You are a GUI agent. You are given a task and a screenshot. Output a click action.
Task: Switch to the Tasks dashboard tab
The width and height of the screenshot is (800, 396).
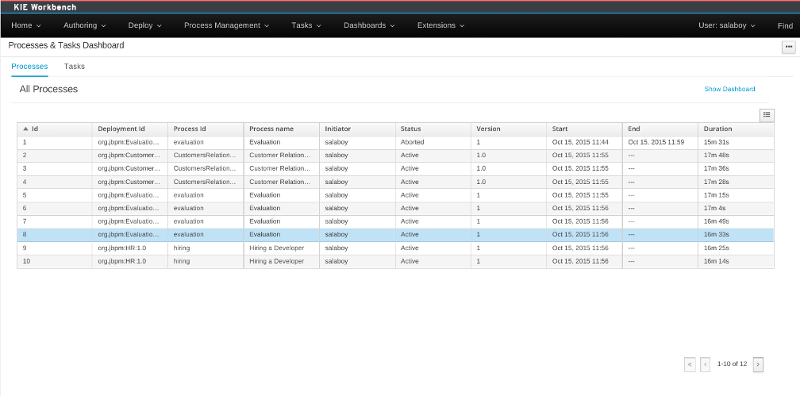coord(74,66)
